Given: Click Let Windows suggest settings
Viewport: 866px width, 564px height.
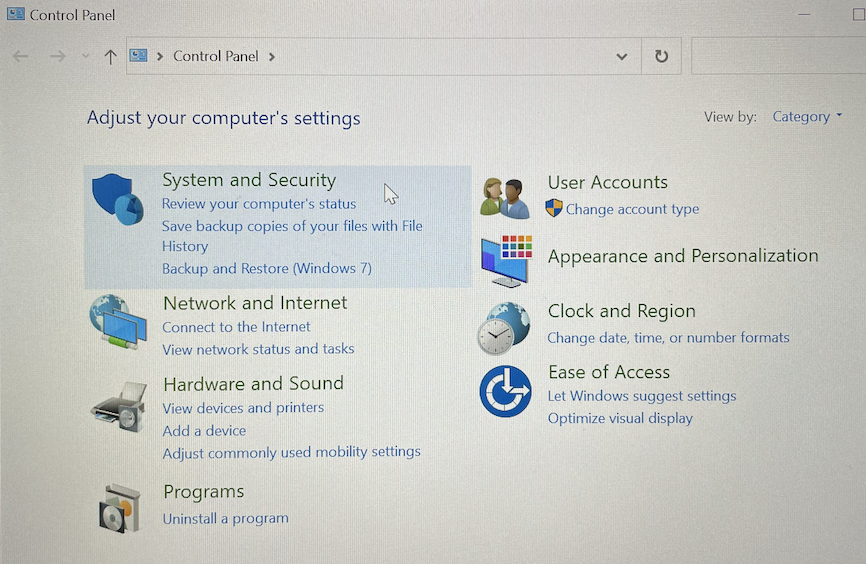Looking at the screenshot, I should coord(642,396).
